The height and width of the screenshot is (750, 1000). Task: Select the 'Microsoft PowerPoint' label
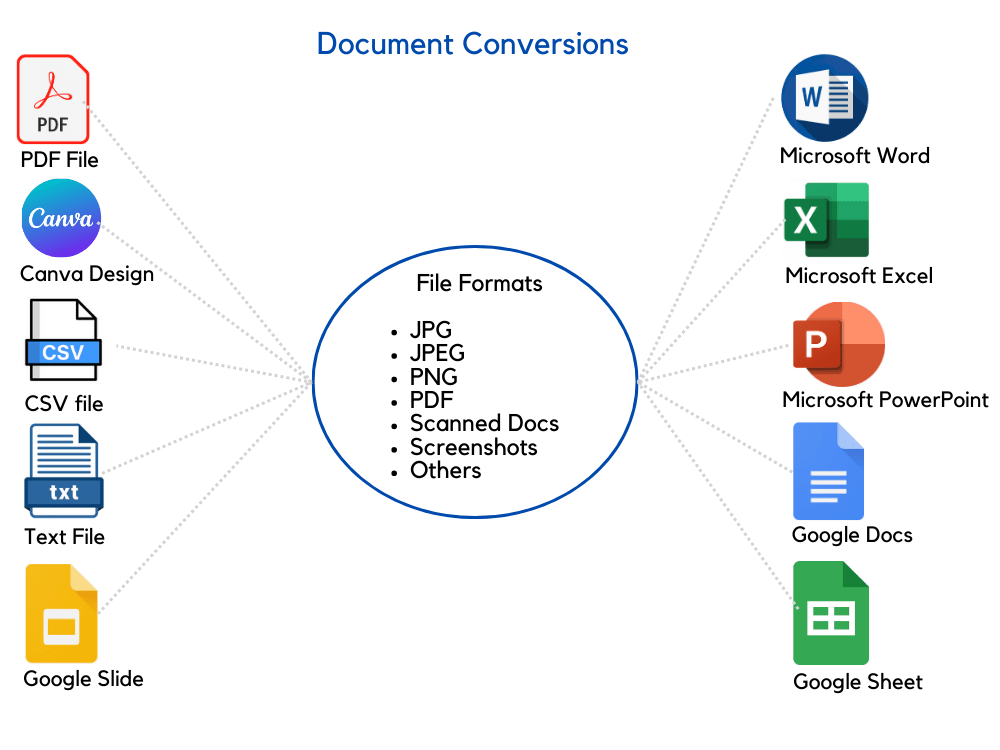tap(885, 400)
